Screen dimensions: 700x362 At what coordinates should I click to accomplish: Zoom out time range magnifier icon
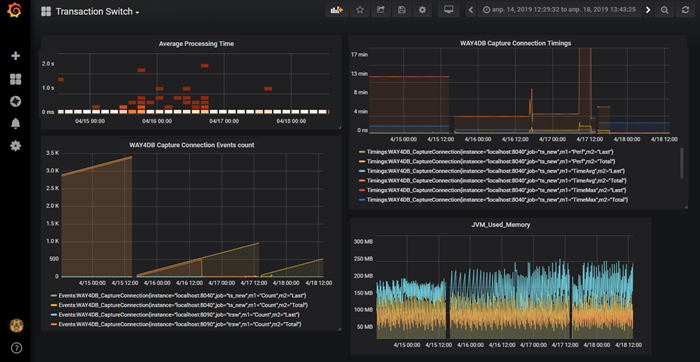tap(664, 10)
